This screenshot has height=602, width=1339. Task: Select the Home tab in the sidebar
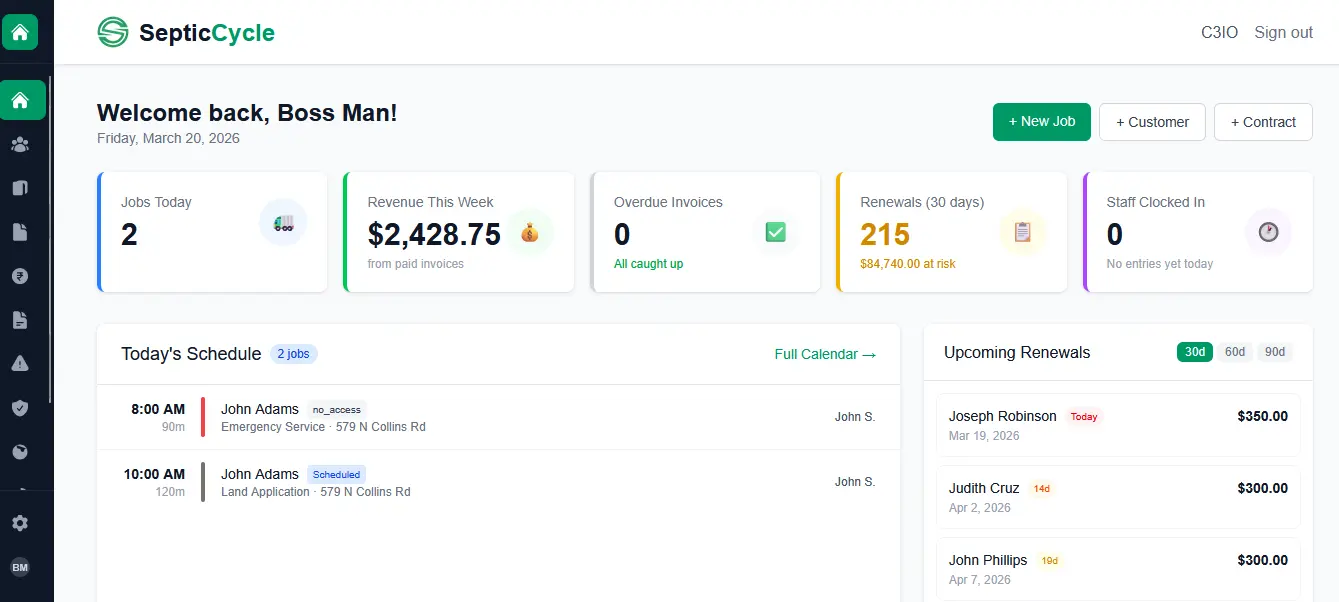23,99
